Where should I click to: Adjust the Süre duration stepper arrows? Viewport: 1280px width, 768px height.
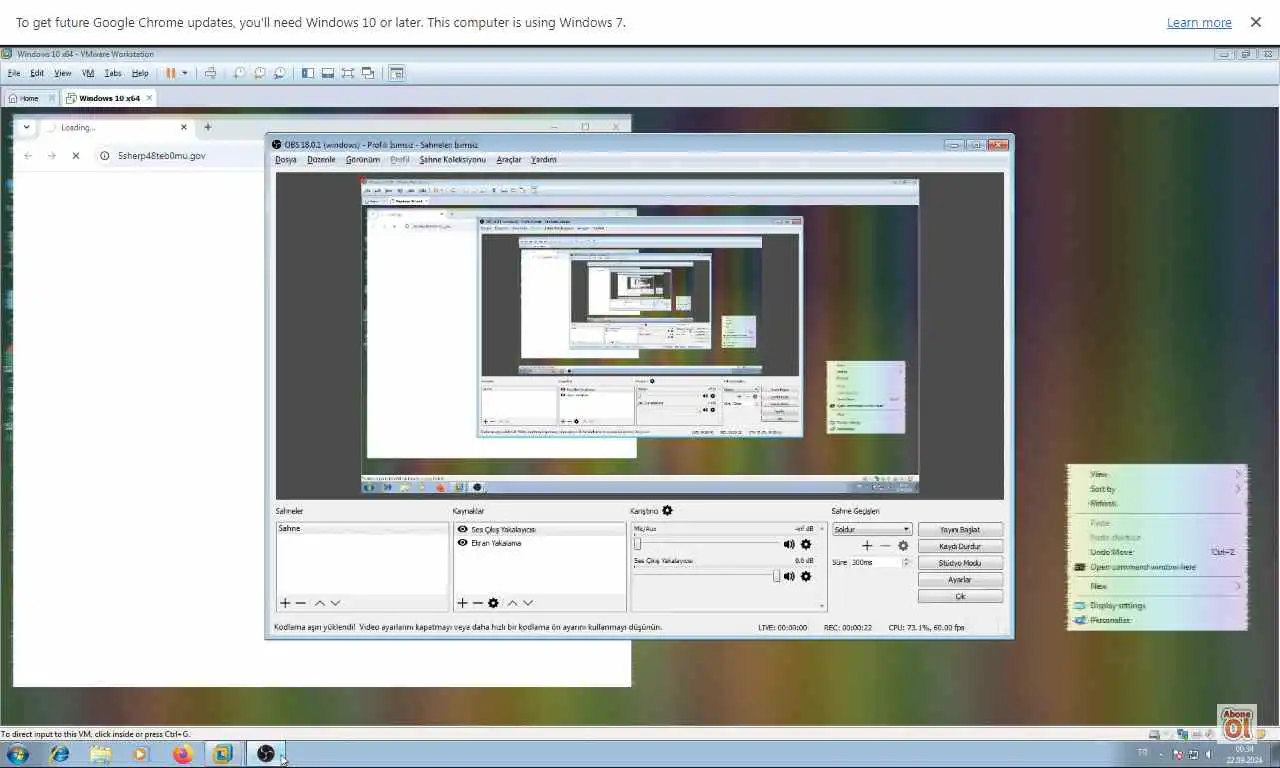[906, 562]
